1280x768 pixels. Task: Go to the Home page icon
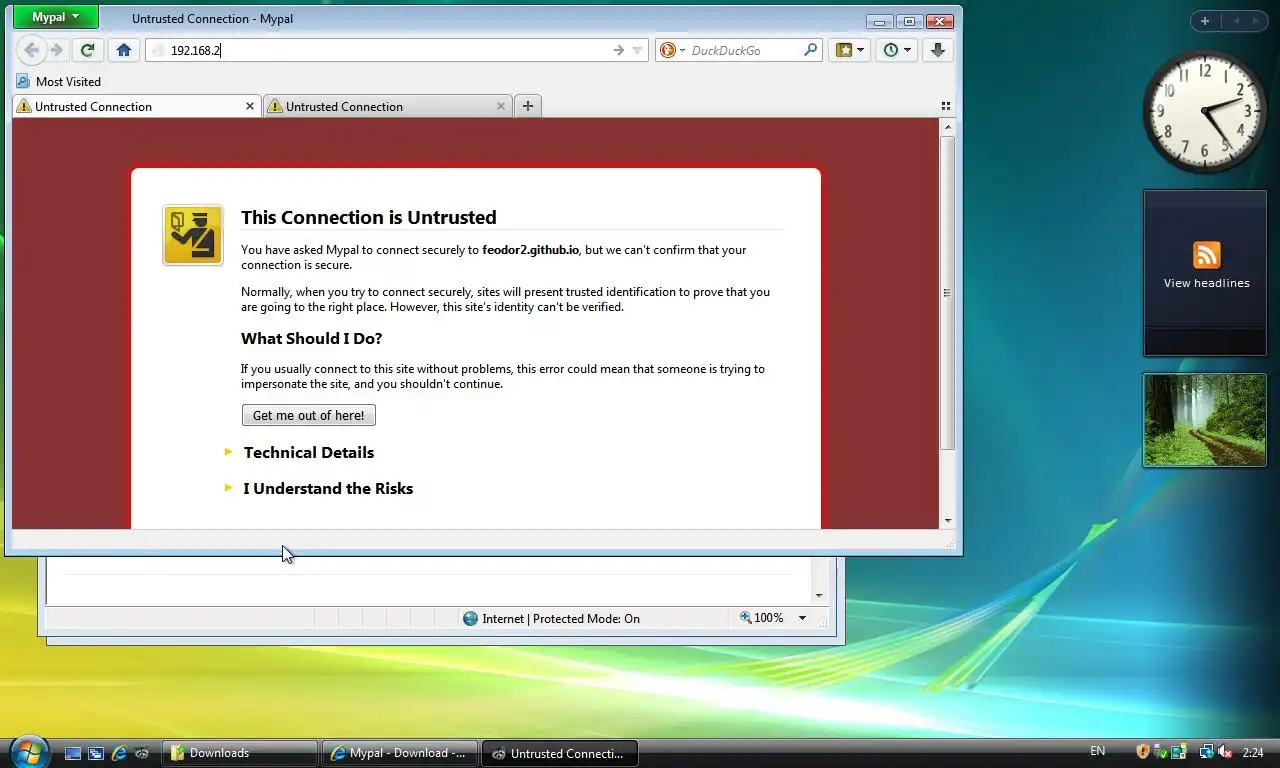click(x=124, y=50)
